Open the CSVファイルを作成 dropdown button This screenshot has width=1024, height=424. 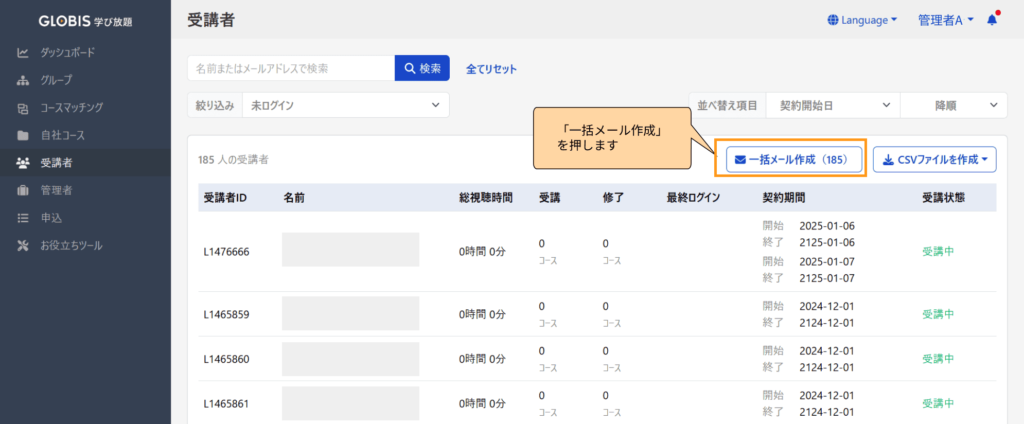934,159
